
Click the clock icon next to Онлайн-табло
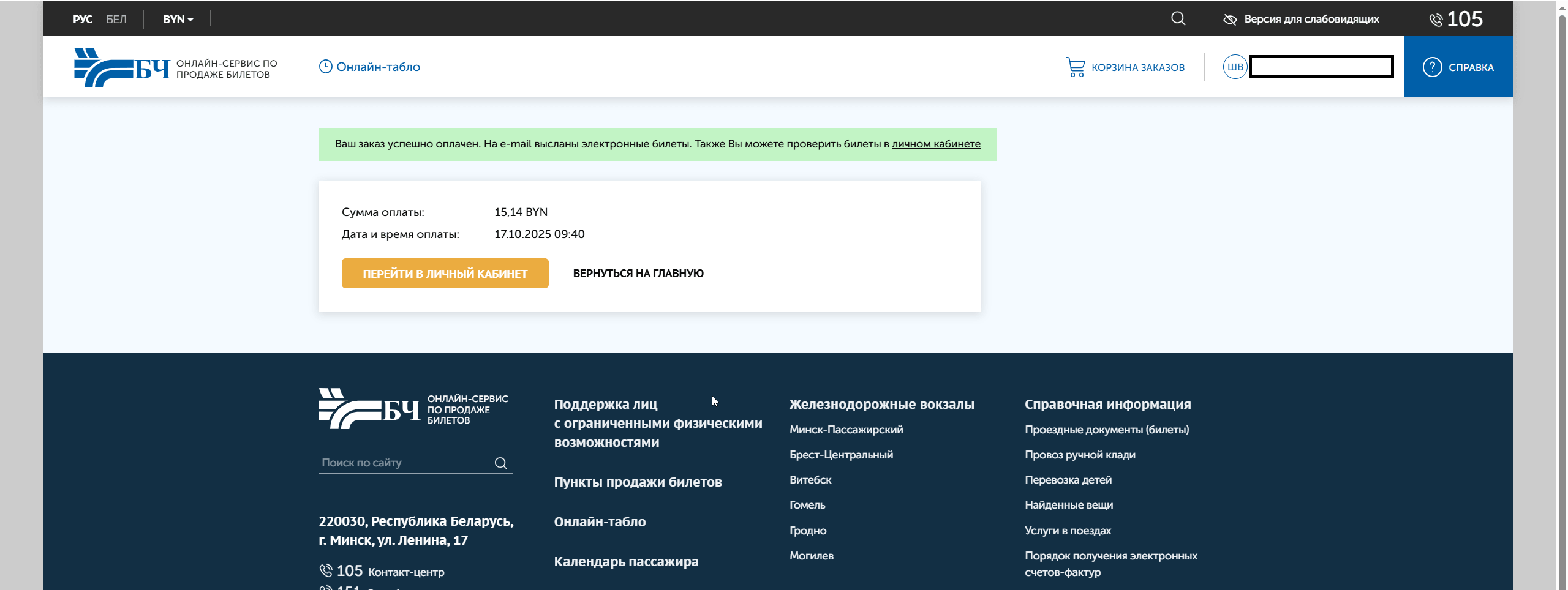pyautogui.click(x=325, y=67)
